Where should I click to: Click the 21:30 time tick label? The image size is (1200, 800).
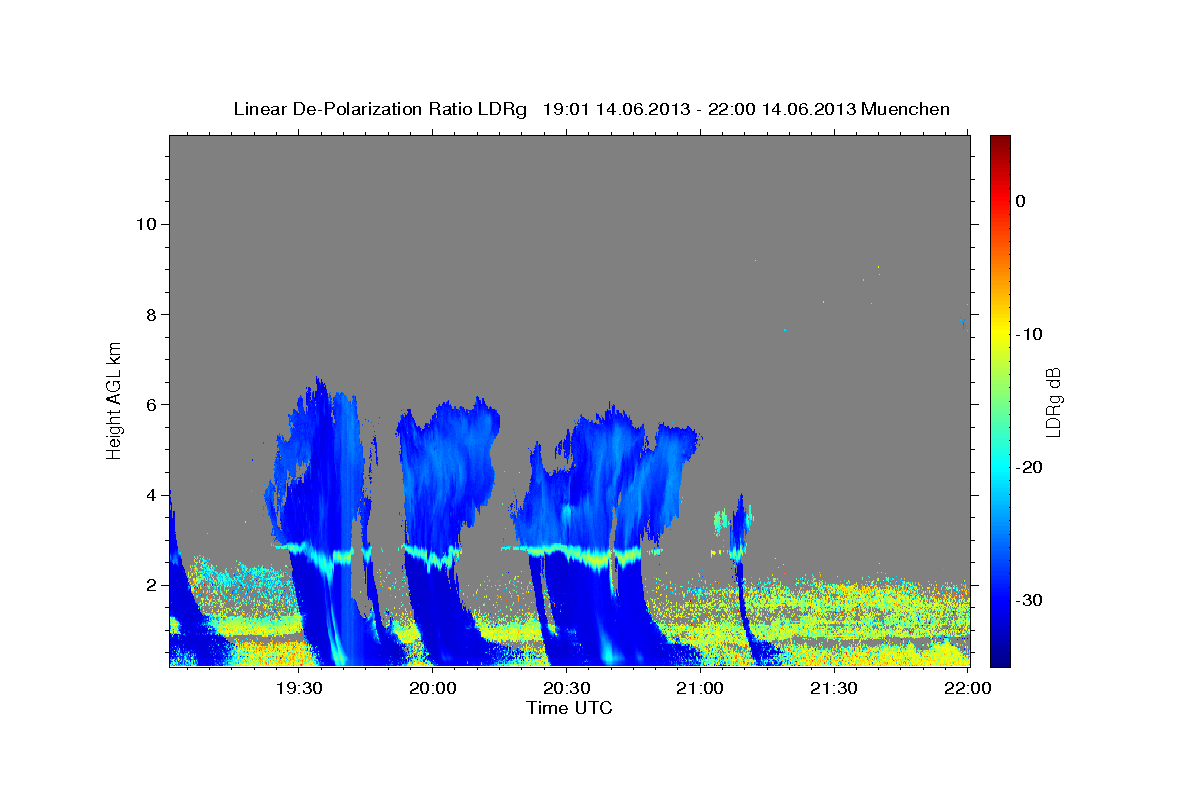click(x=833, y=689)
